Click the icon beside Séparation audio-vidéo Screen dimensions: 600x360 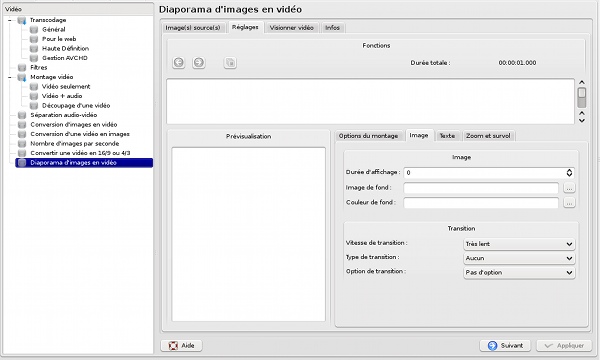click(22, 115)
